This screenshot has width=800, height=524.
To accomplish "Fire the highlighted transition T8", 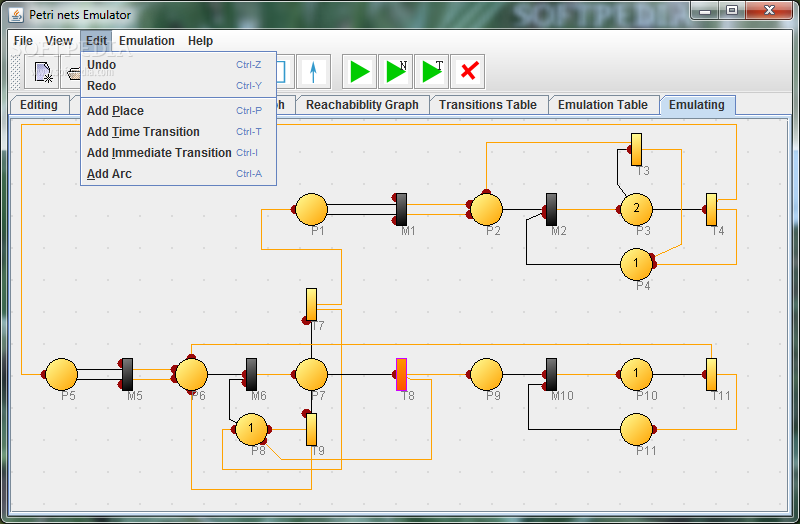I will tap(402, 374).
